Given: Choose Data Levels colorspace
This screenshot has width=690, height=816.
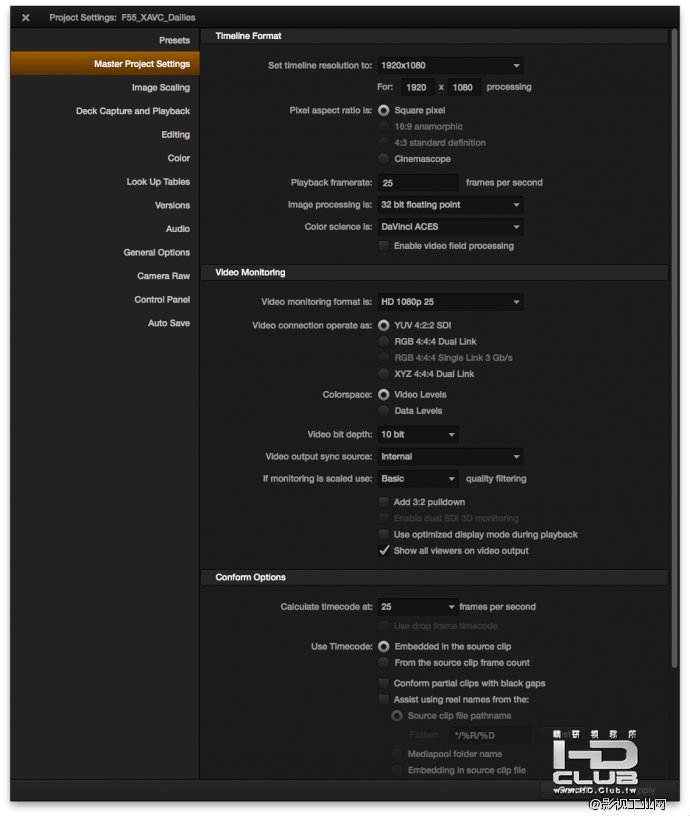Looking at the screenshot, I should (x=384, y=411).
